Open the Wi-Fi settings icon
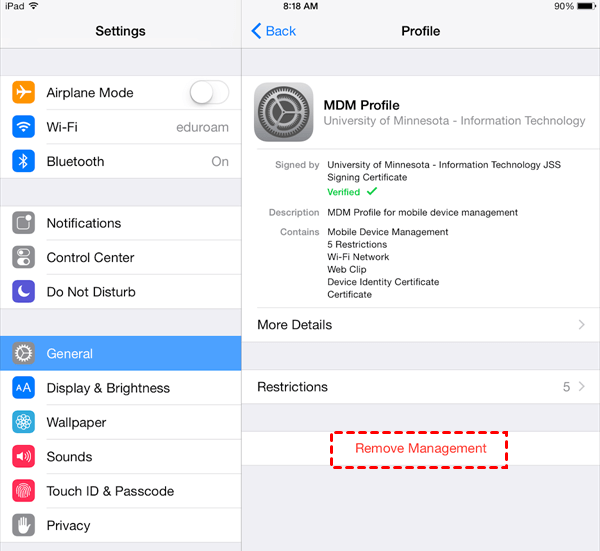This screenshot has height=551, width=600. pos(23,127)
